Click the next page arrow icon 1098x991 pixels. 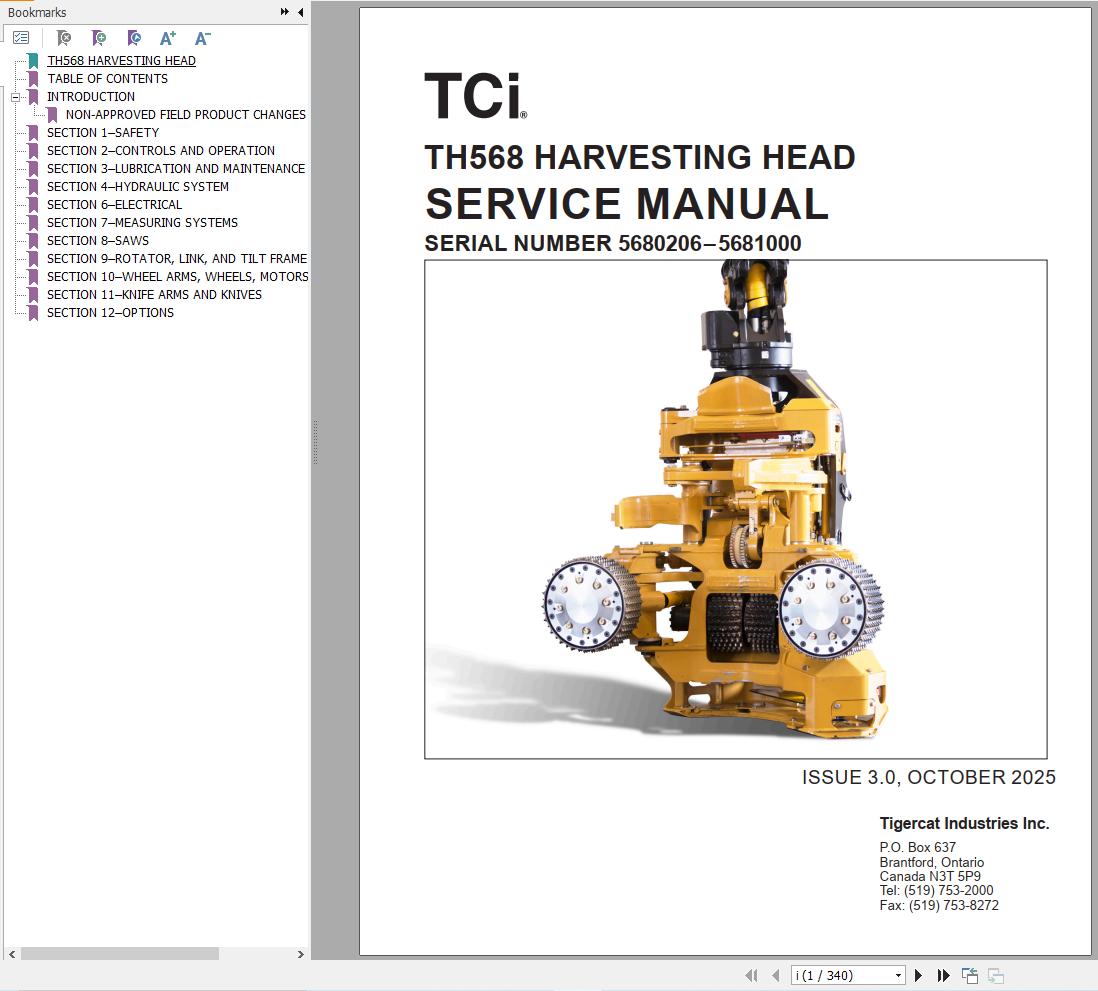click(x=918, y=974)
